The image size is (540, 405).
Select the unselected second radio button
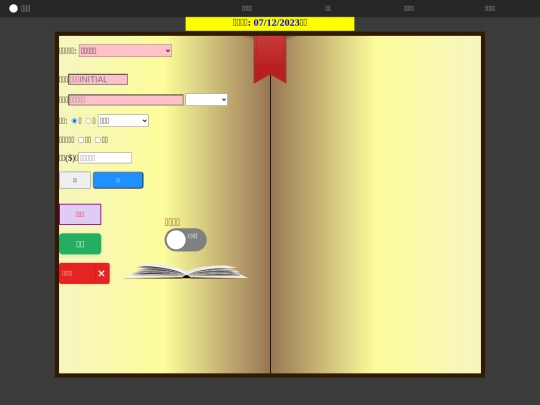click(88, 121)
